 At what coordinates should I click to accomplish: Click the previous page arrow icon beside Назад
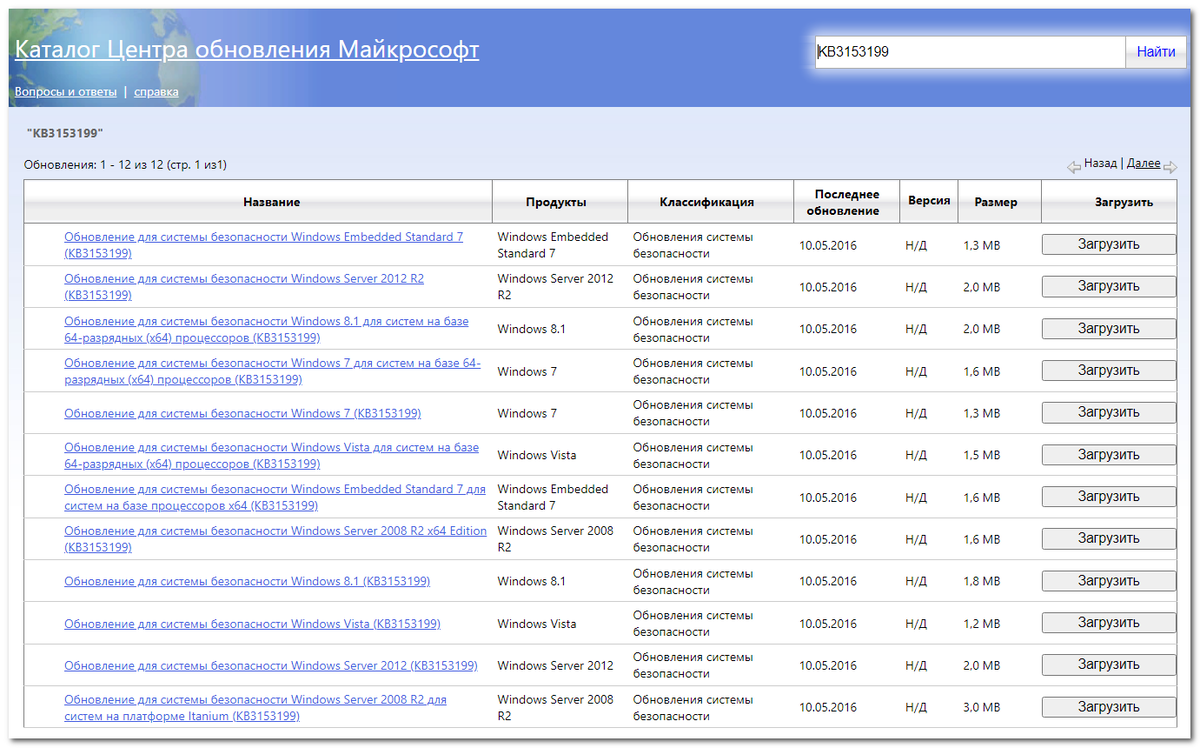click(x=1074, y=166)
